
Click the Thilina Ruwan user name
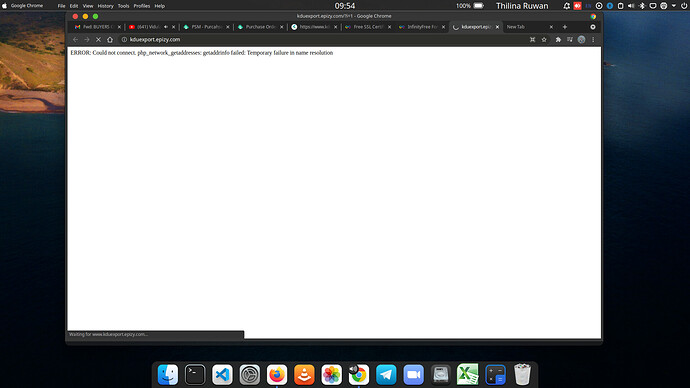[522, 6]
